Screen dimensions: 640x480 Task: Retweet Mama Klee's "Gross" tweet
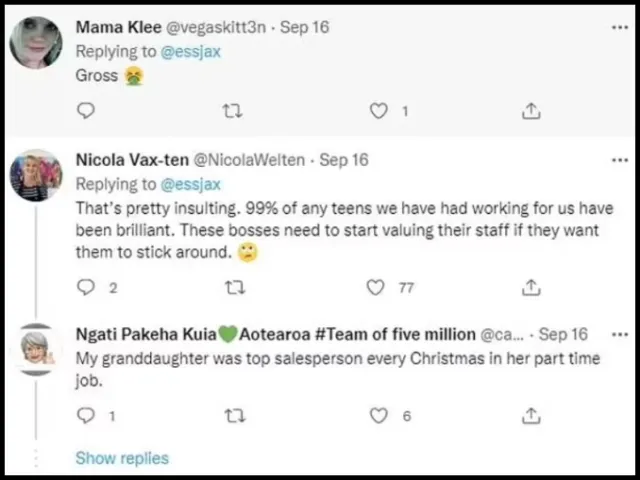(232, 111)
